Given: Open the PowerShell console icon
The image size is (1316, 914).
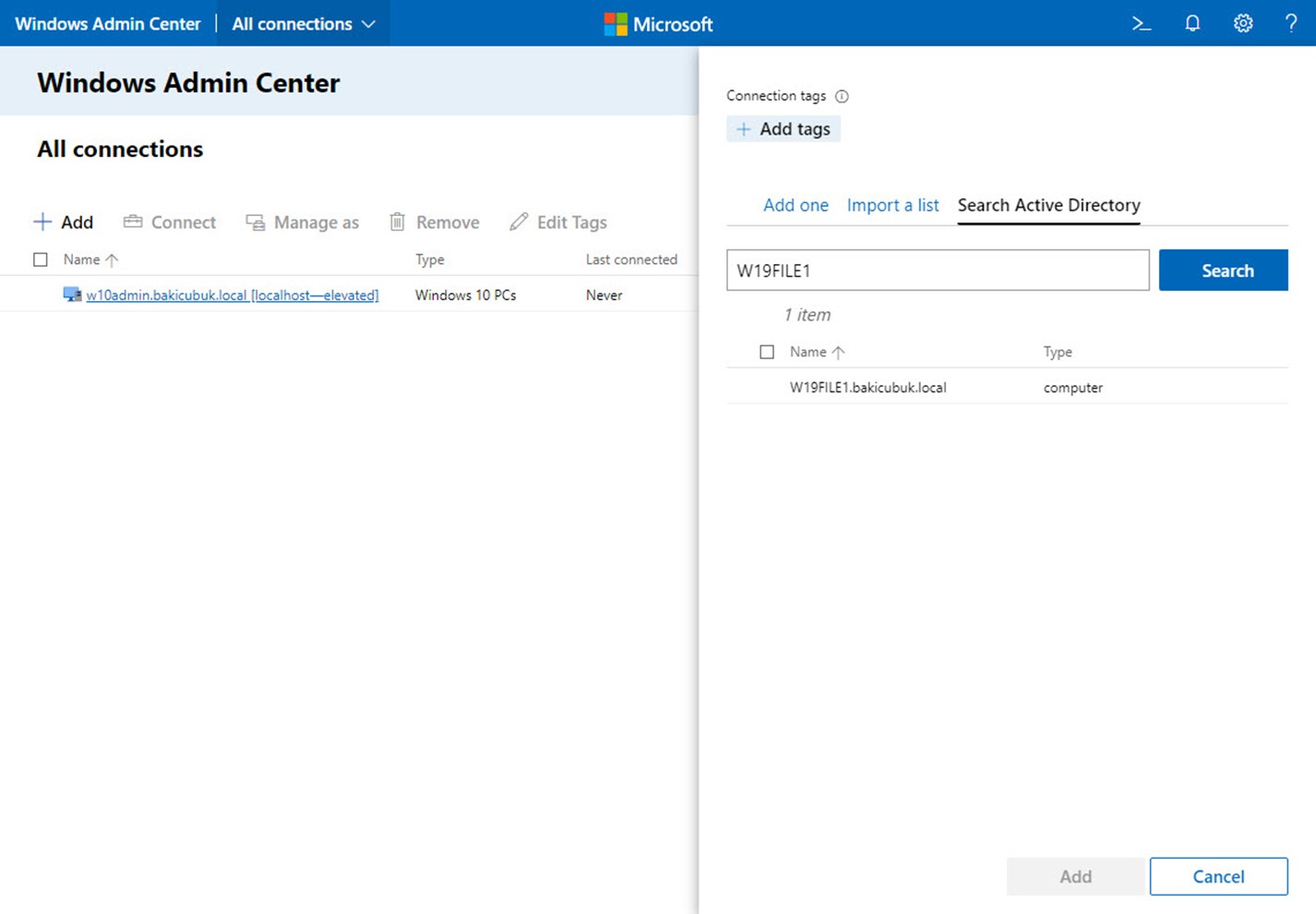Looking at the screenshot, I should (1142, 24).
